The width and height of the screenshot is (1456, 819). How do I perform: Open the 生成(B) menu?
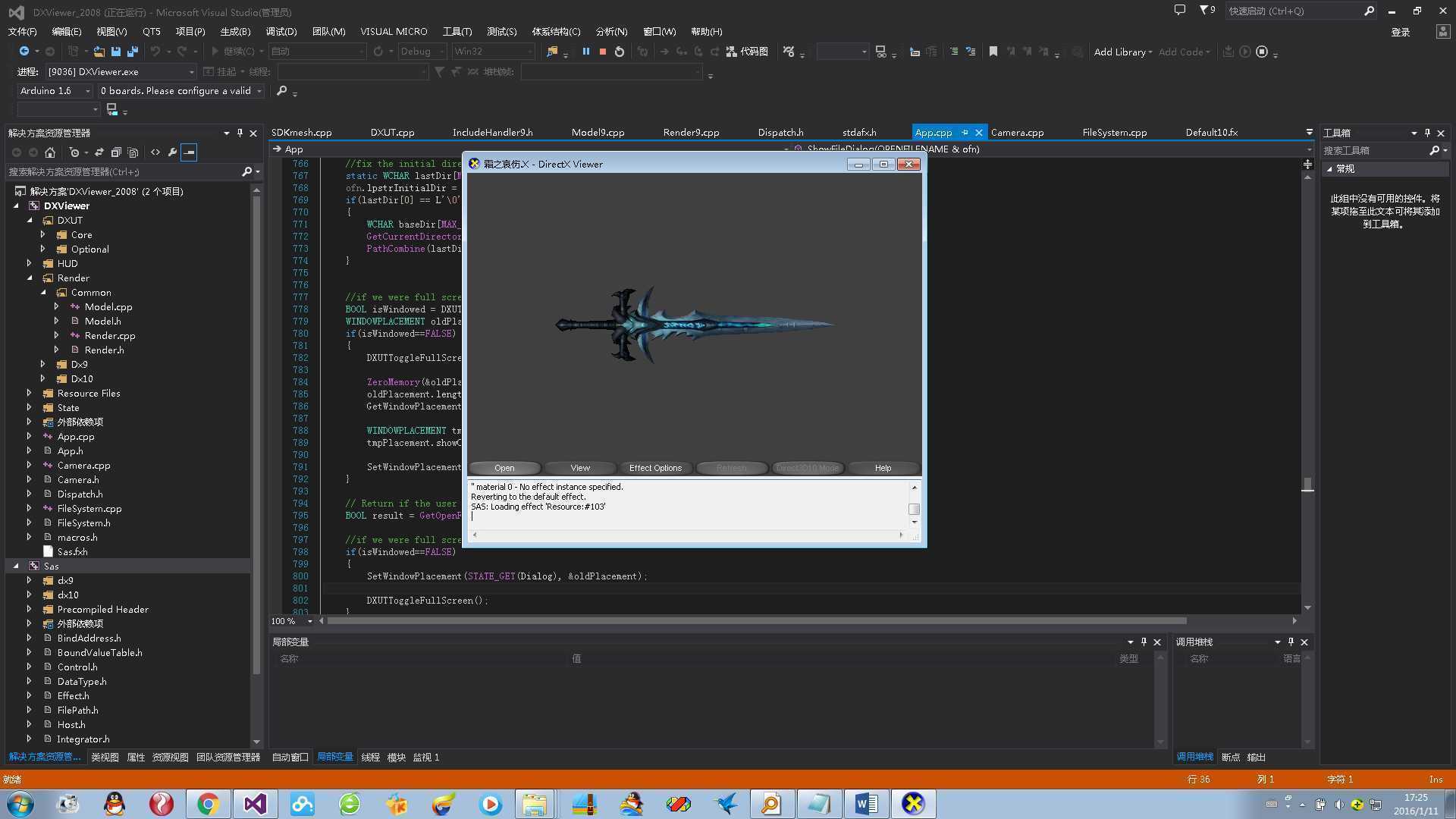tap(235, 32)
